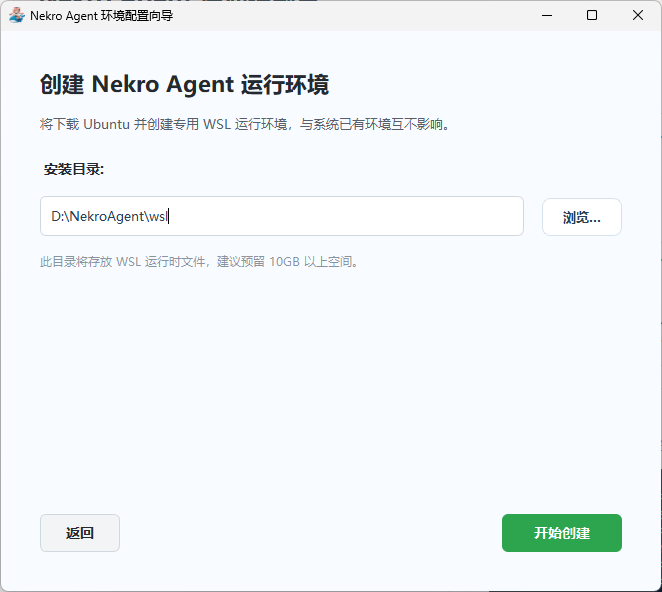The width and height of the screenshot is (662, 592).
Task: Open folder browser with 浏览... button
Action: click(581, 217)
